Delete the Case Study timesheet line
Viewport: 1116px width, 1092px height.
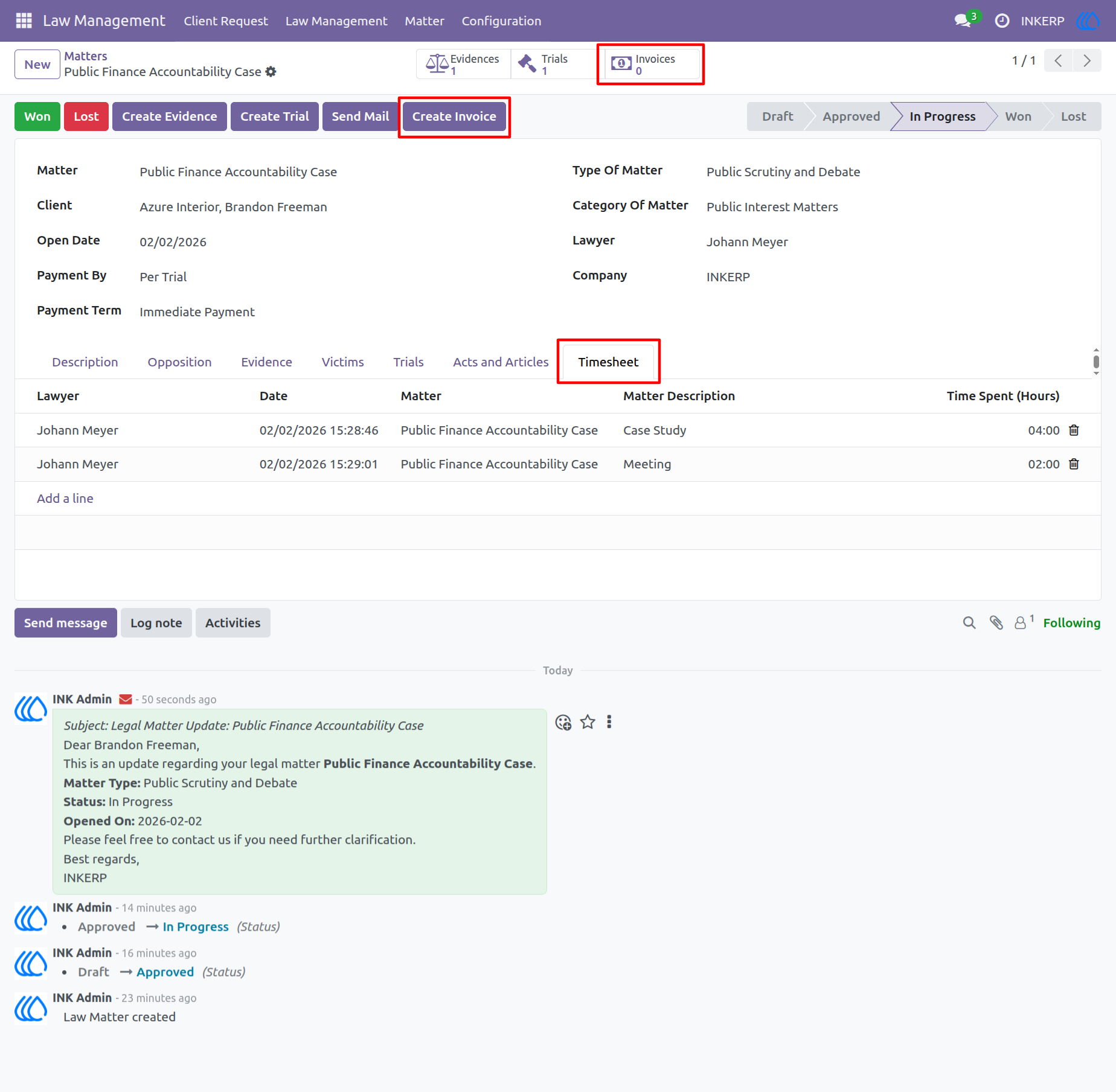[1074, 430]
